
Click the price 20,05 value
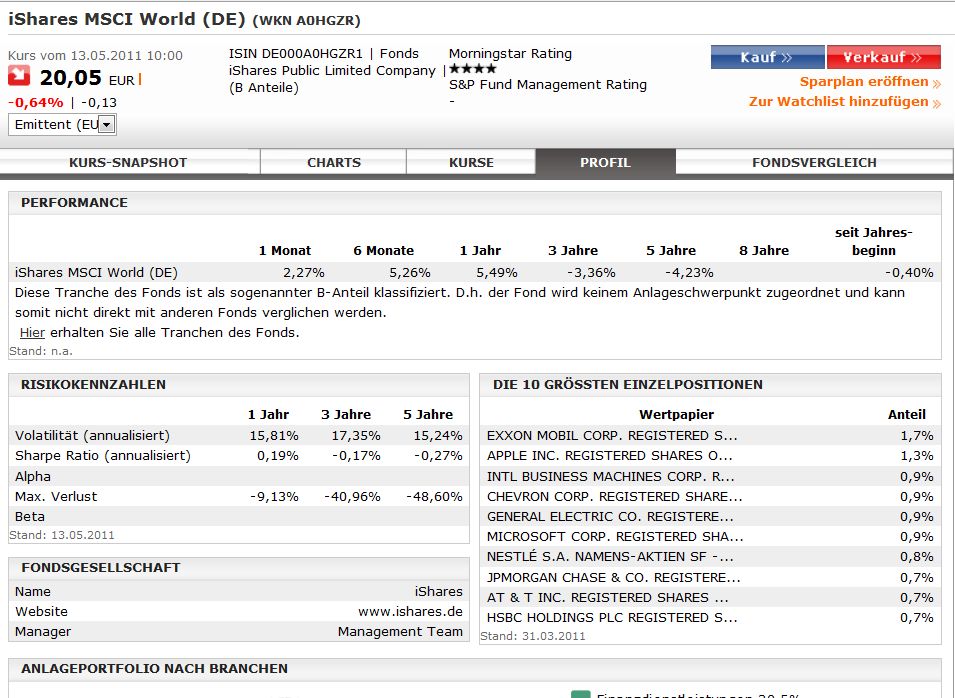click(71, 77)
